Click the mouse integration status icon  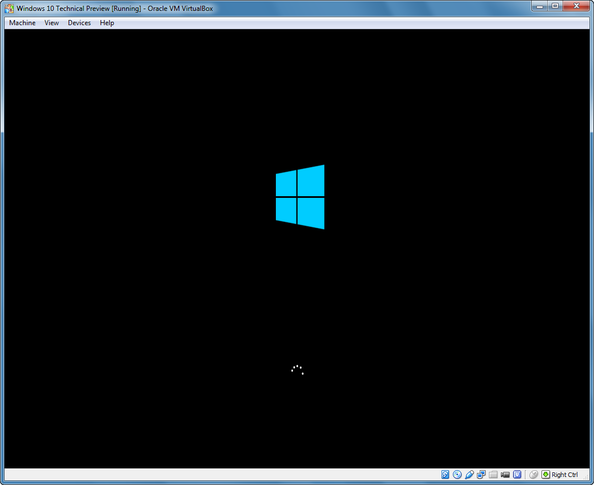click(533, 474)
